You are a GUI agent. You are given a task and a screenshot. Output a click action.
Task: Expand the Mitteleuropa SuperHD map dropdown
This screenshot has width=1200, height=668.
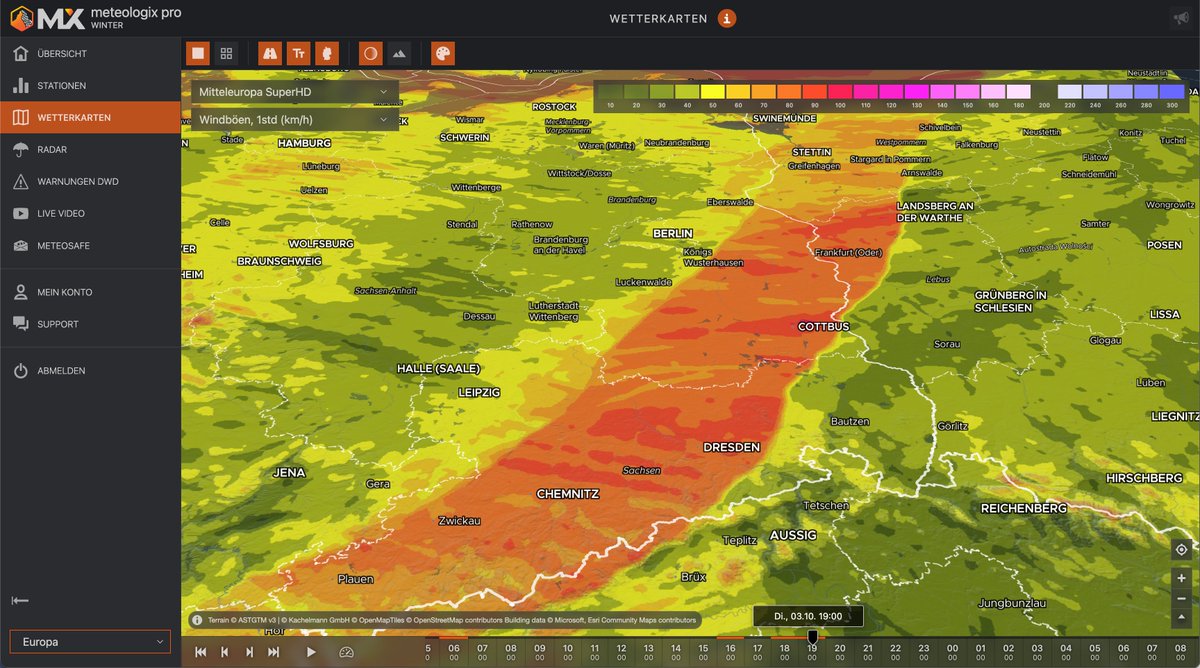click(x=294, y=91)
